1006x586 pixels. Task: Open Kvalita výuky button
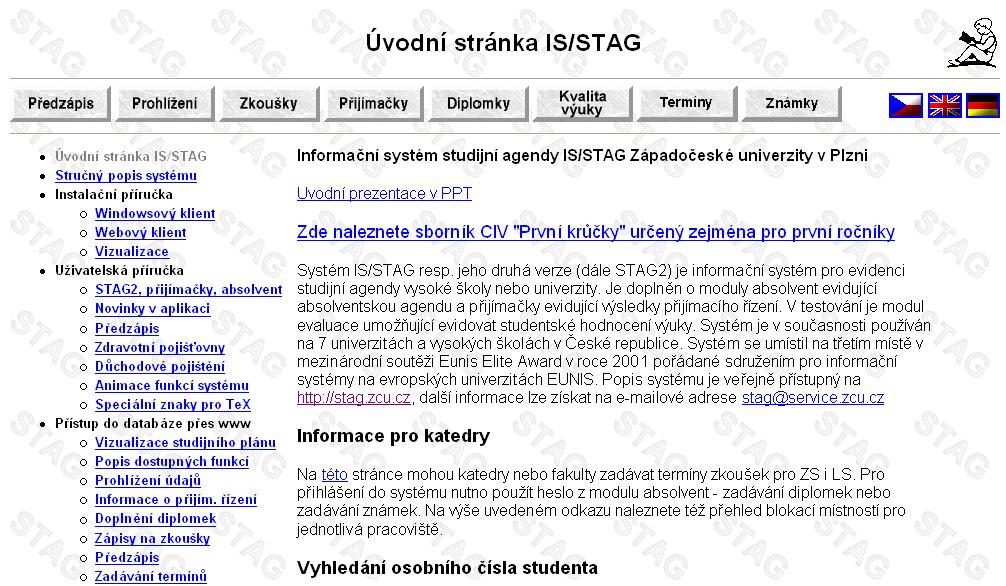583,103
